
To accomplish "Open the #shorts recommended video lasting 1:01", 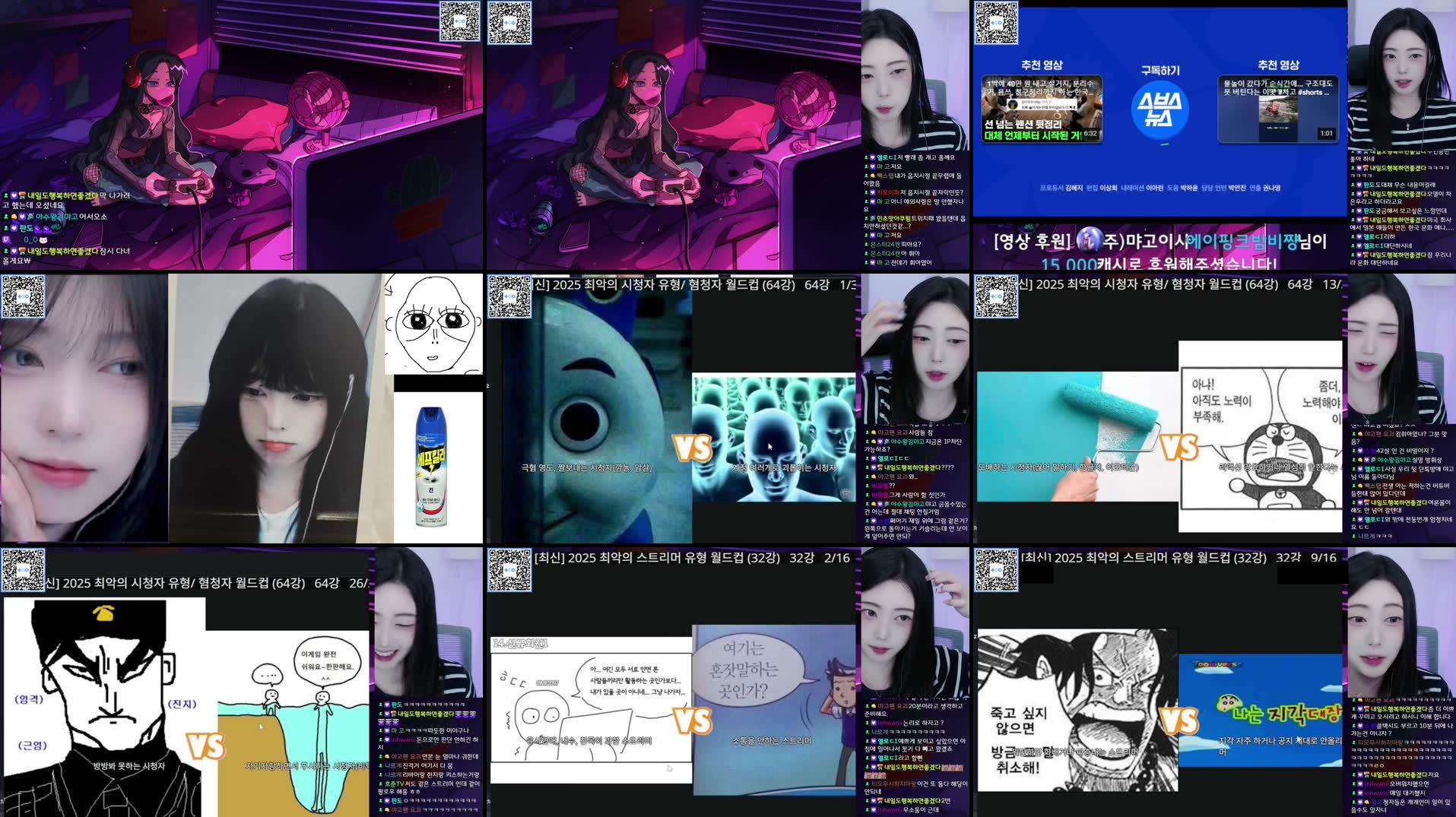I will click(x=1278, y=109).
